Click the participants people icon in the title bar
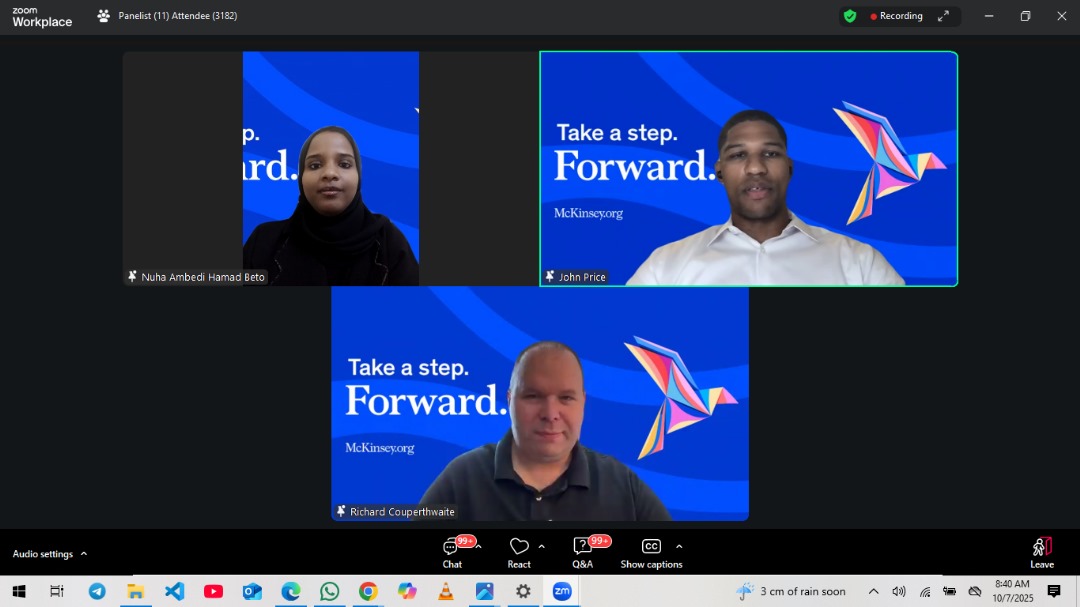Image resolution: width=1080 pixels, height=607 pixels. click(103, 16)
